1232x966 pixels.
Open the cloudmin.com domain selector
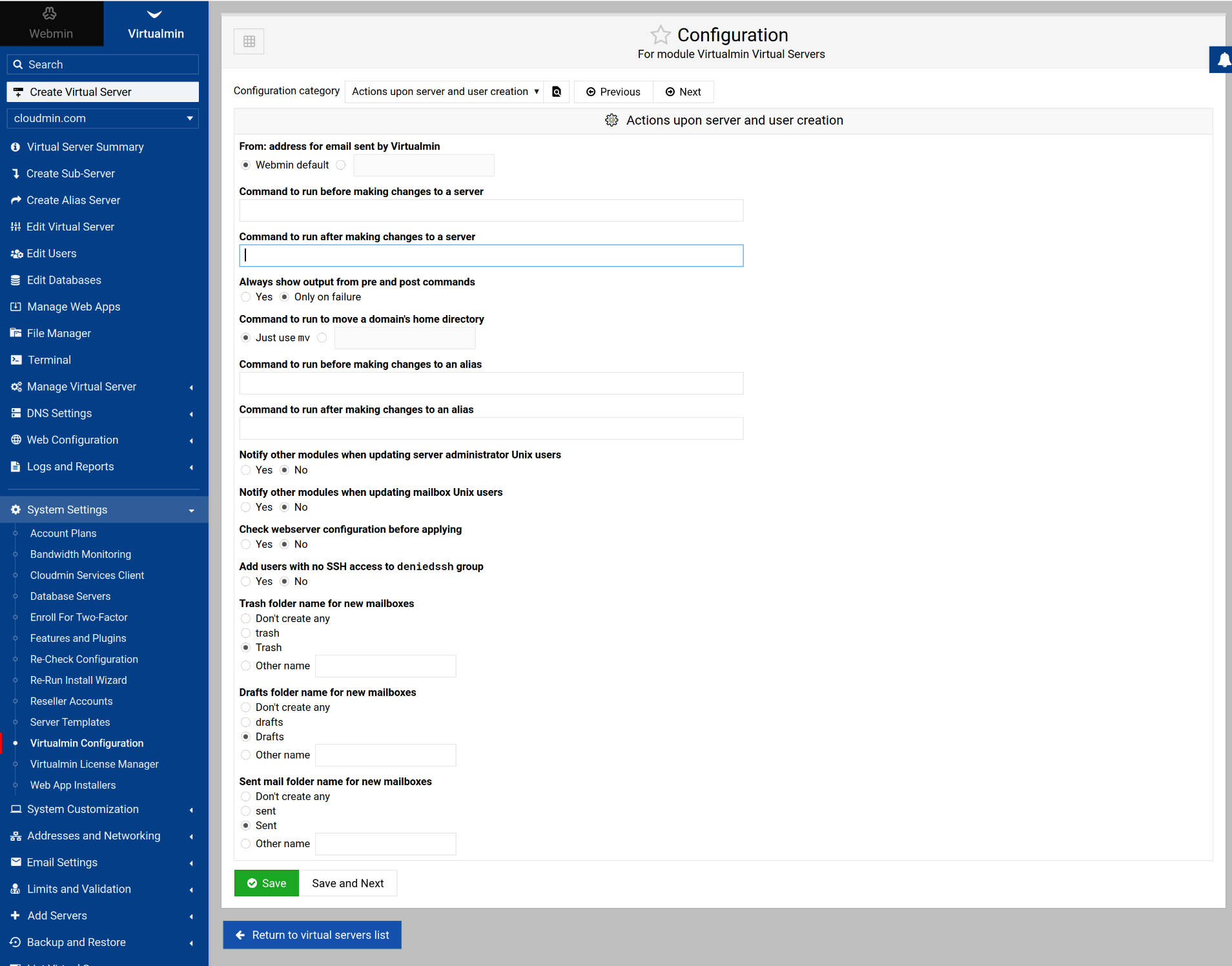point(103,118)
